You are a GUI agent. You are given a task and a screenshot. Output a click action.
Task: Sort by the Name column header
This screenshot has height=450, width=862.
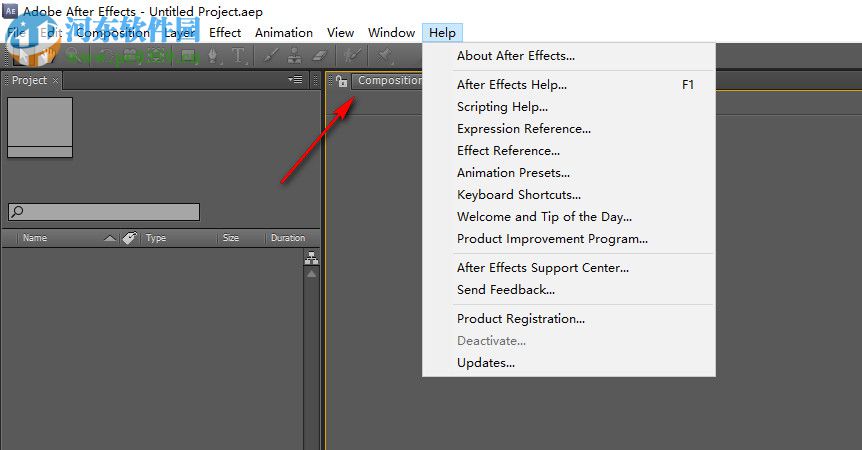[35, 238]
